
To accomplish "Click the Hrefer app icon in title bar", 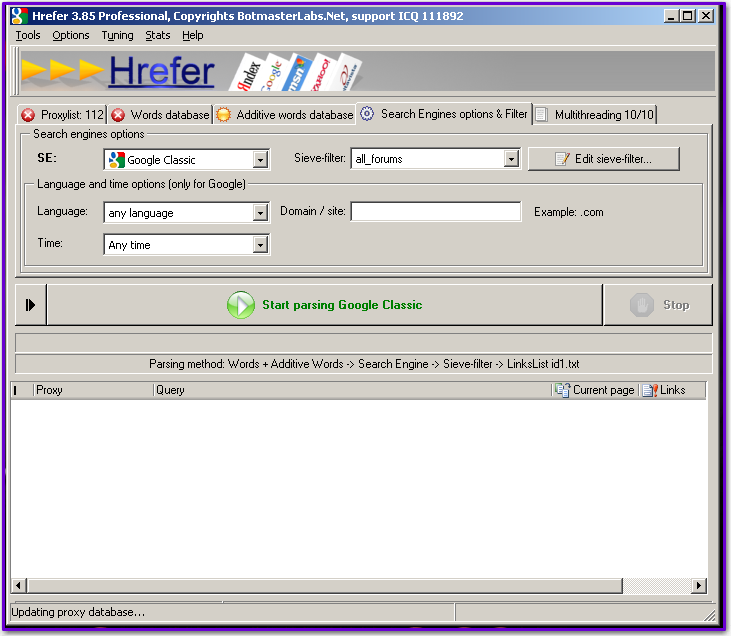I will 19,16.
